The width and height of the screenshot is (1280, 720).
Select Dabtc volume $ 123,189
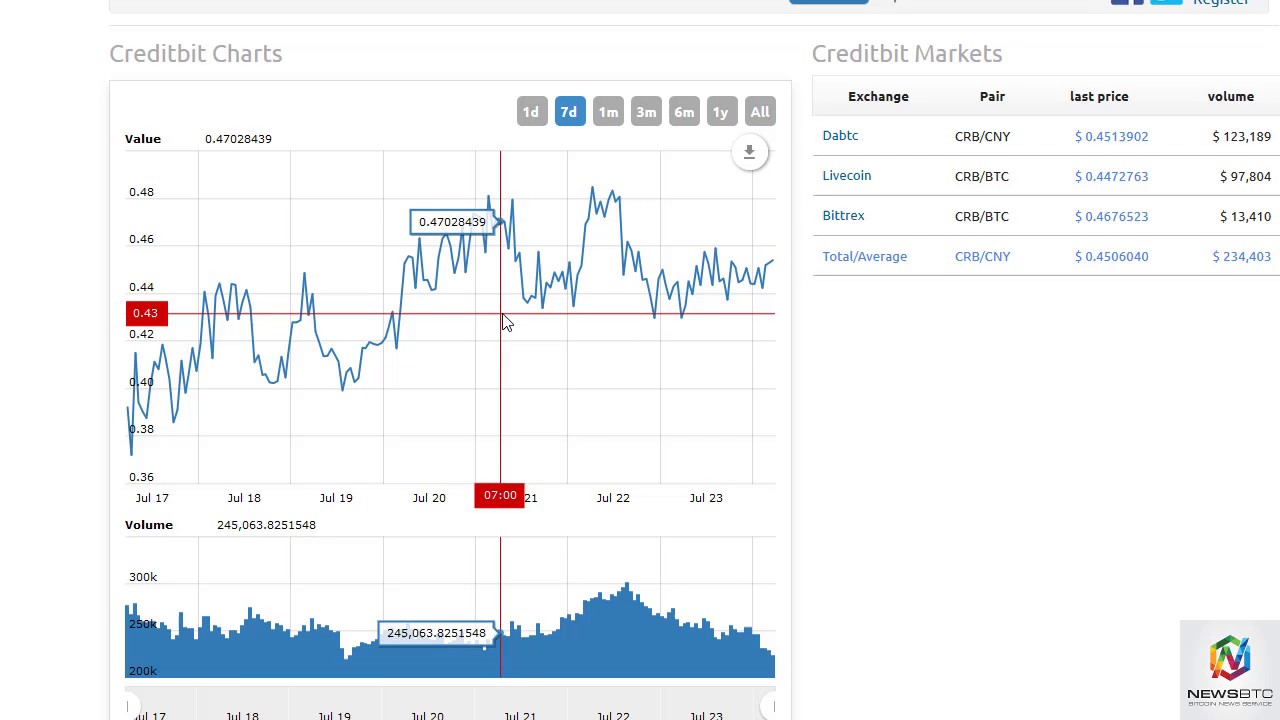point(1241,136)
